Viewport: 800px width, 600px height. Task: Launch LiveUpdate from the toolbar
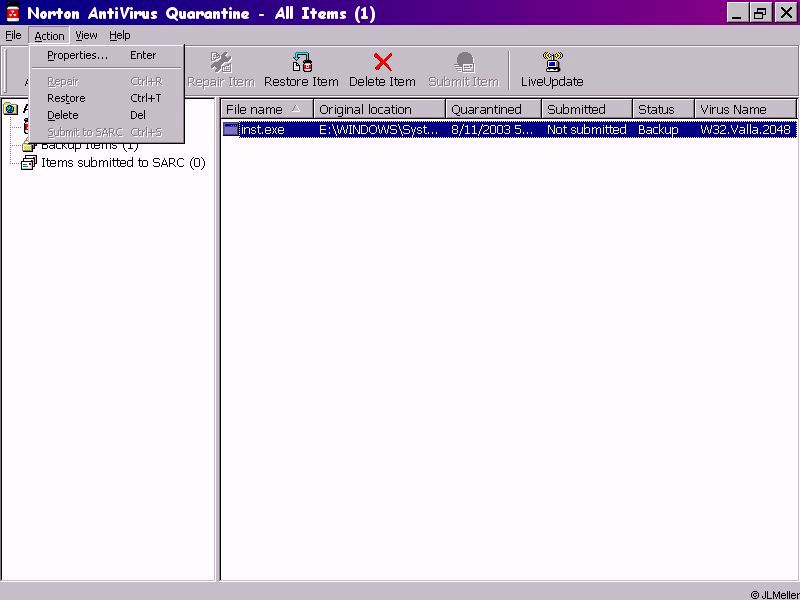click(x=552, y=63)
